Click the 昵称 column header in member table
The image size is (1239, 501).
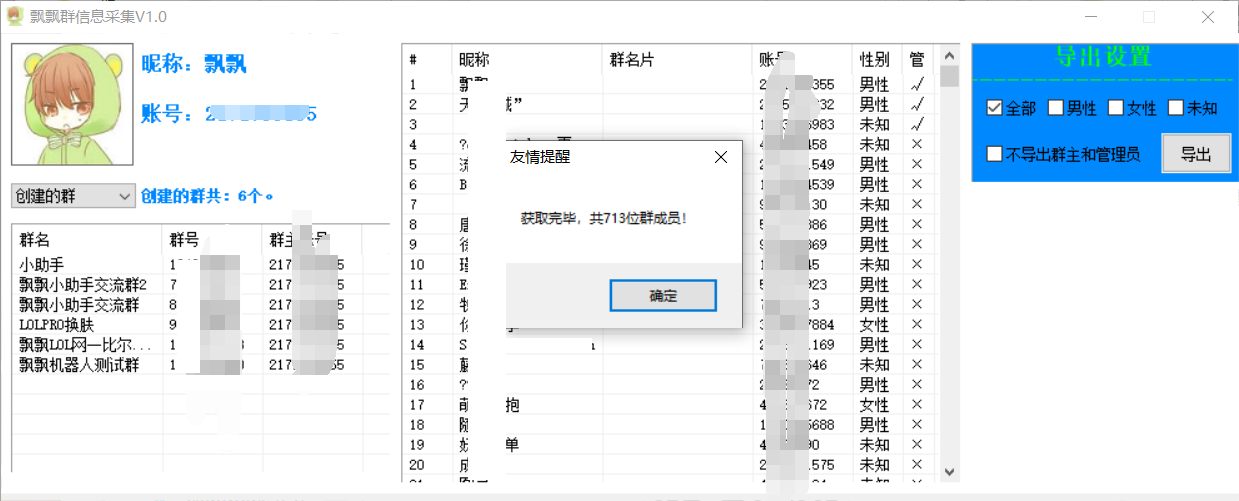click(527, 59)
